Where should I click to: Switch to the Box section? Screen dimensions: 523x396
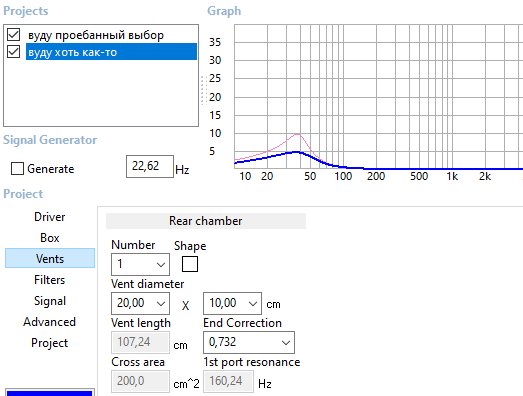pyautogui.click(x=50, y=238)
